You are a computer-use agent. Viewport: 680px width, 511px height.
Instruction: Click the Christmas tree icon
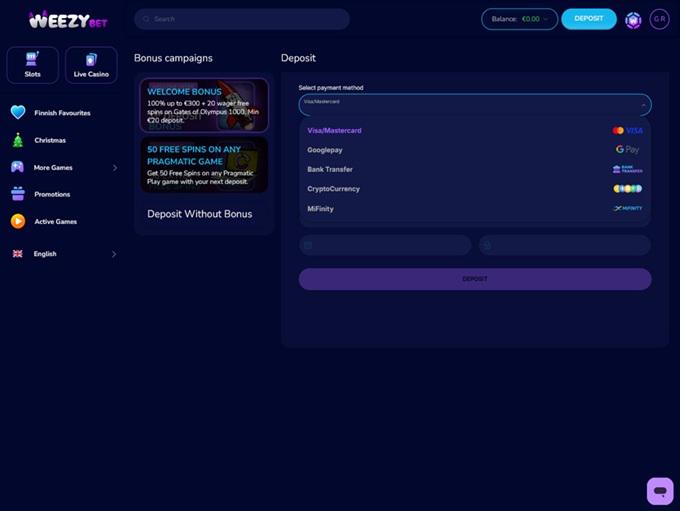click(18, 140)
